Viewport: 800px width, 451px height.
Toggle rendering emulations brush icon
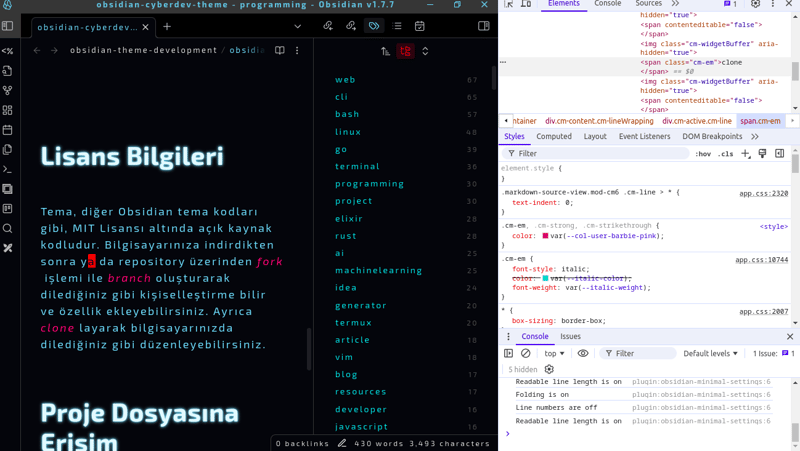tap(762, 154)
